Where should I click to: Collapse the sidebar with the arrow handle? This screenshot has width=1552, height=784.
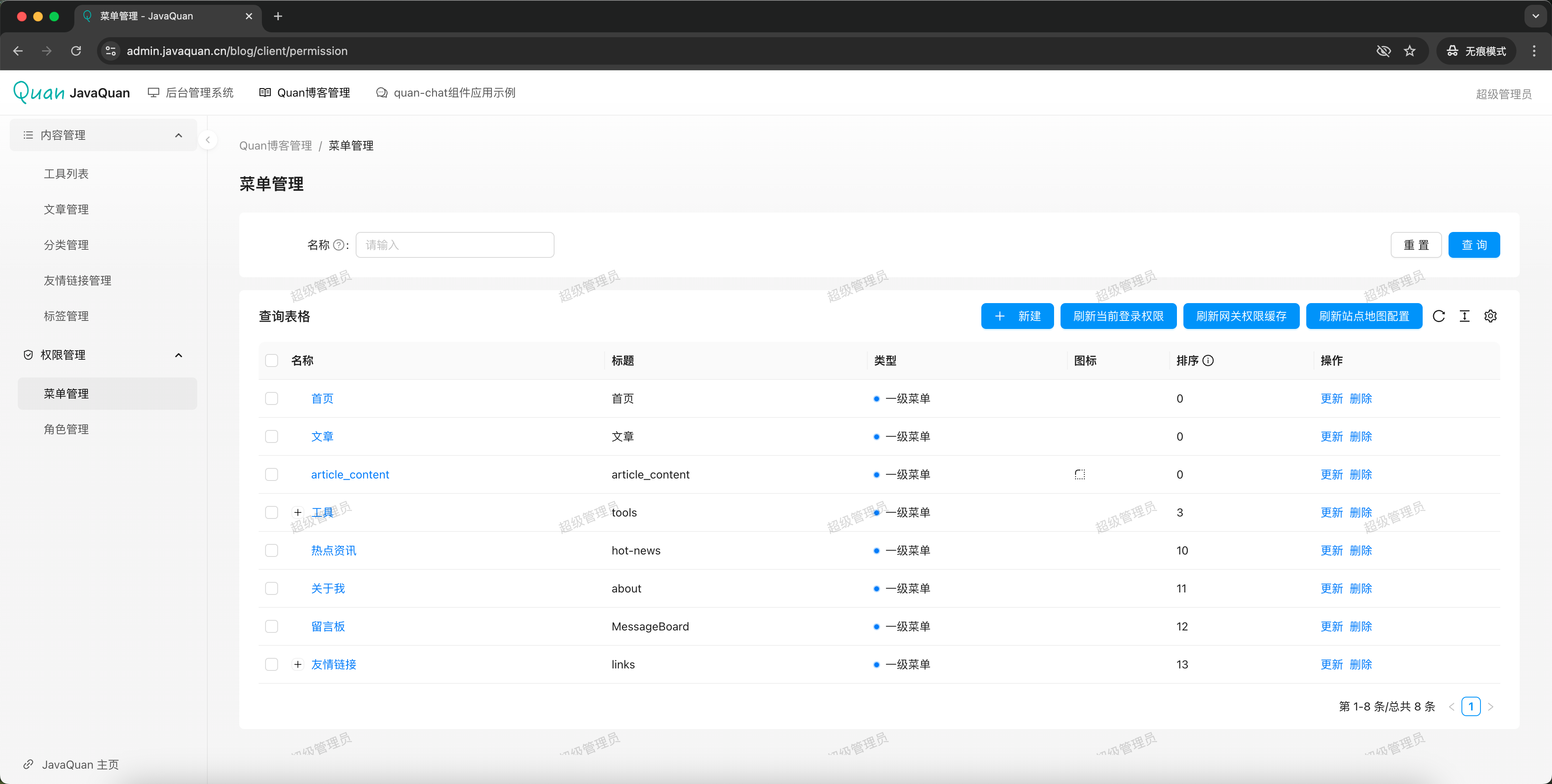tap(208, 140)
